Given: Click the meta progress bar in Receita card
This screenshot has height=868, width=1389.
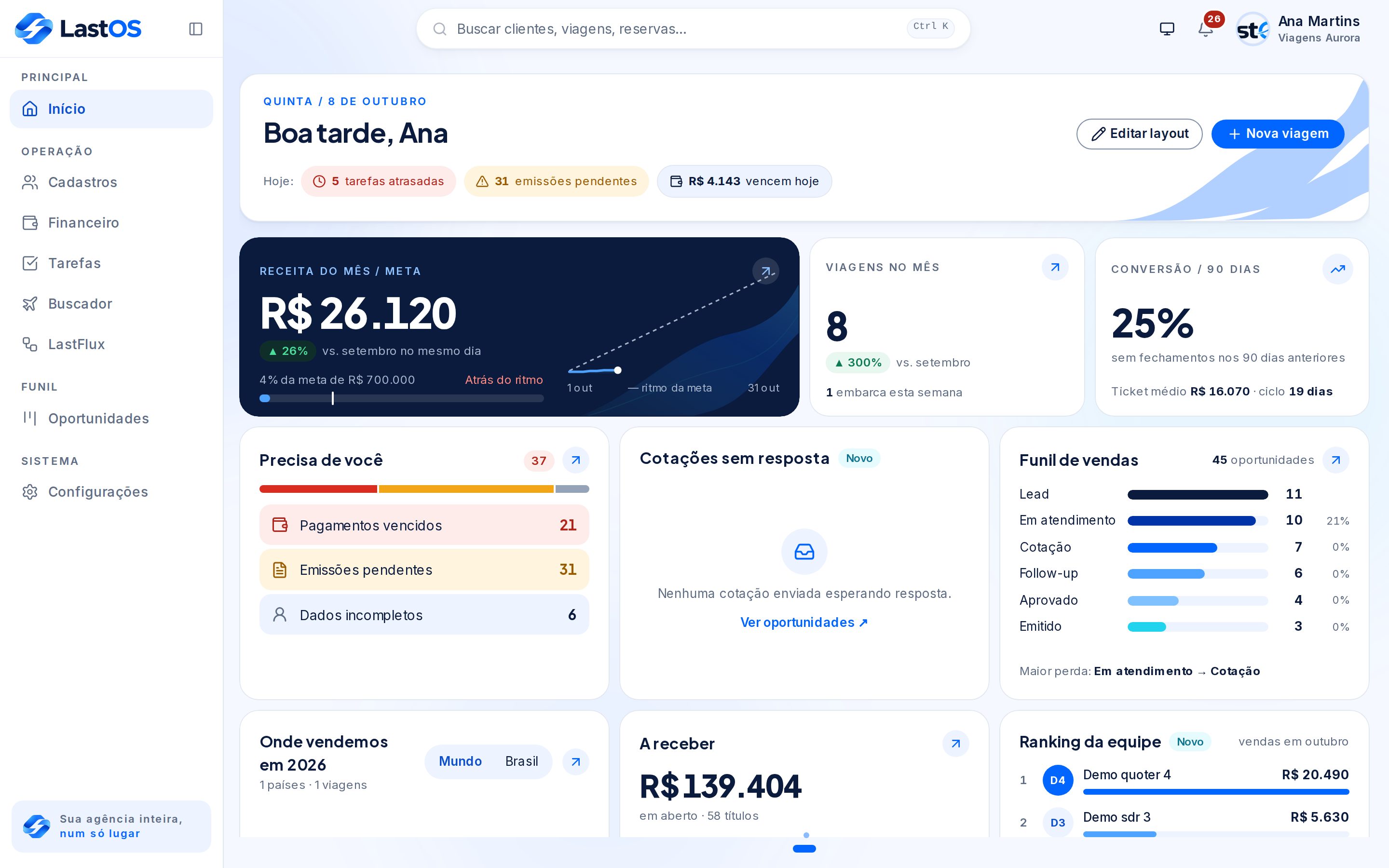Looking at the screenshot, I should (401, 398).
